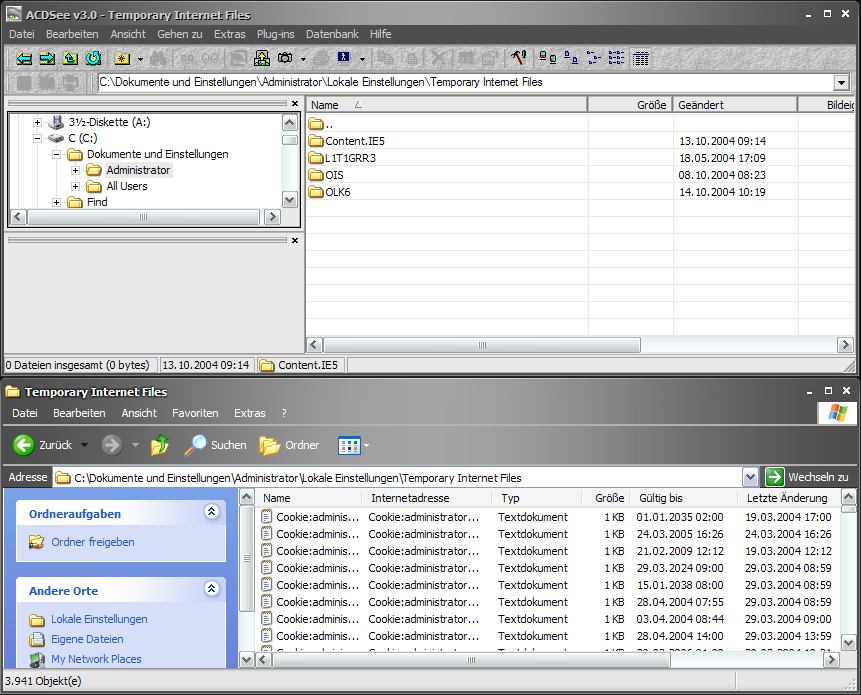Open the Zurück history dropdown arrow
Image resolution: width=861 pixels, height=695 pixels.
[x=85, y=445]
